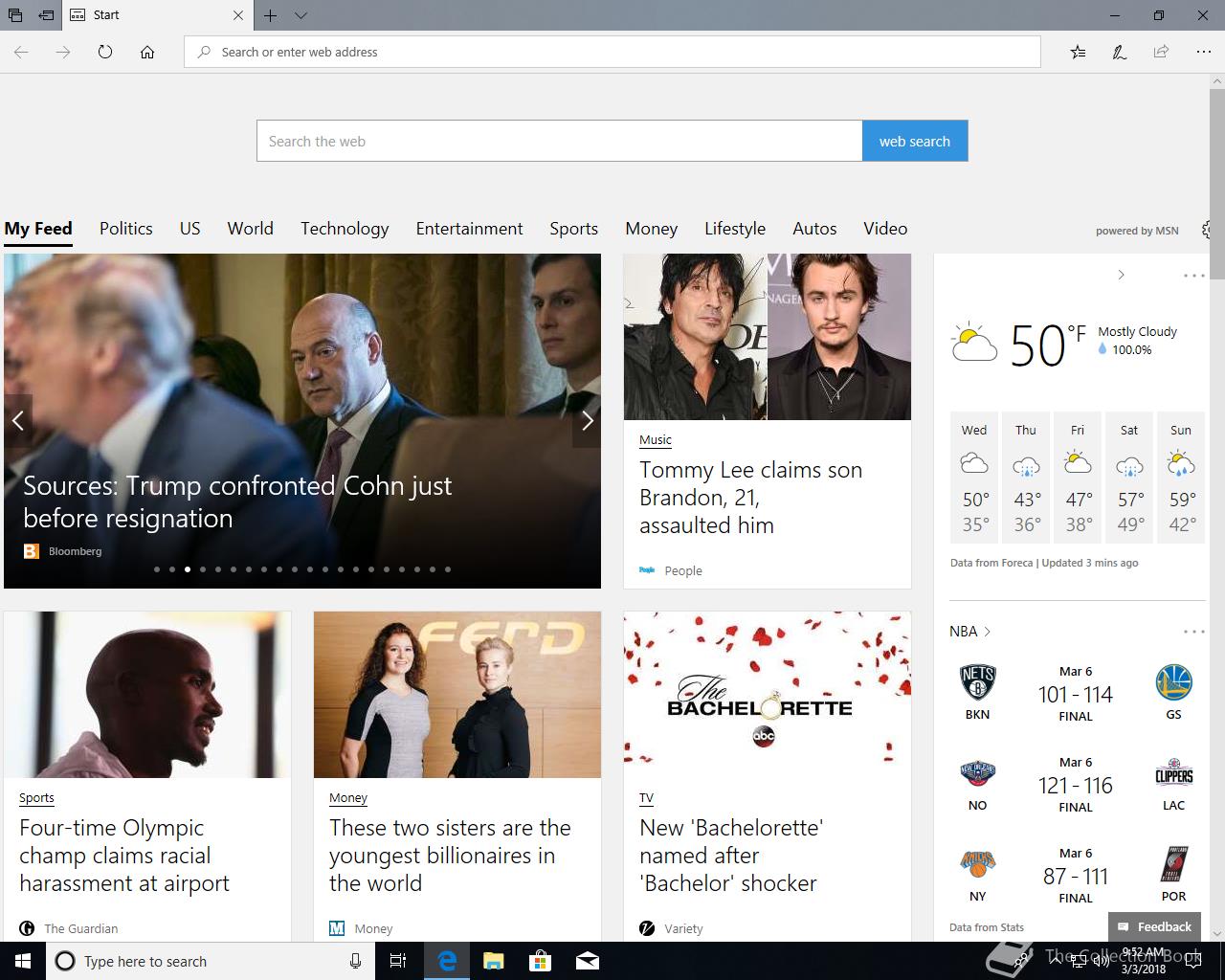Switch to the Entertainment tab
1225x980 pixels.
(470, 229)
